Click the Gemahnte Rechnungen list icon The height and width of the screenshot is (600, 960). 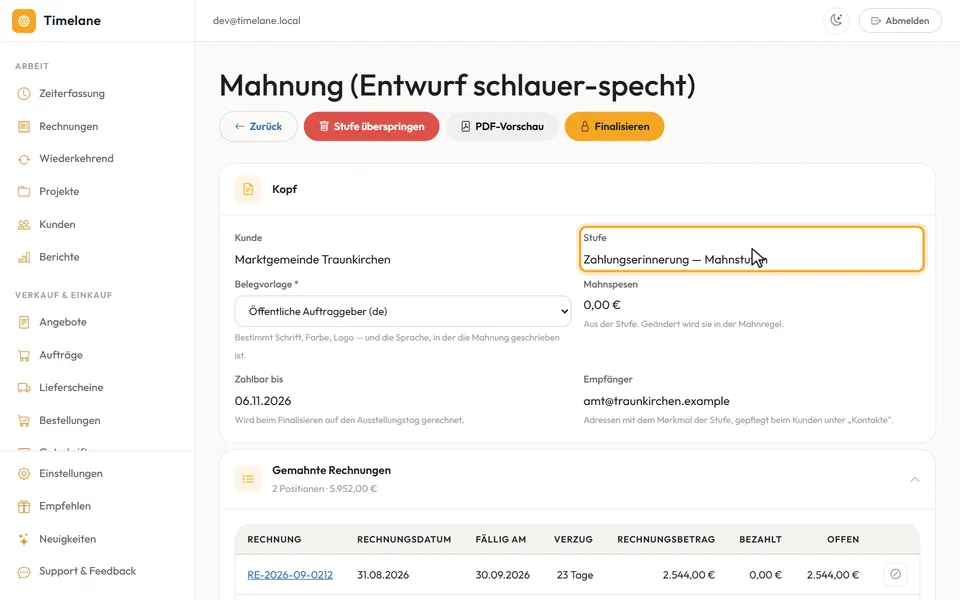pos(248,479)
